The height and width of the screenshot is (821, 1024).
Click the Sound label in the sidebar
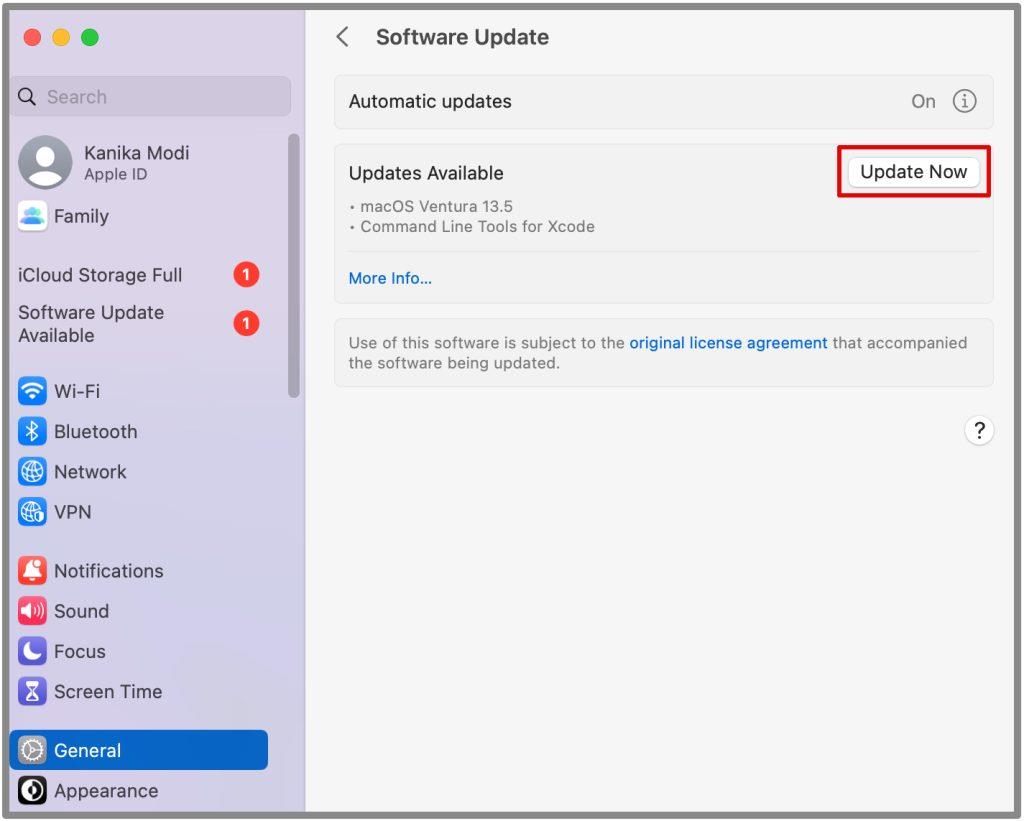pyautogui.click(x=82, y=611)
